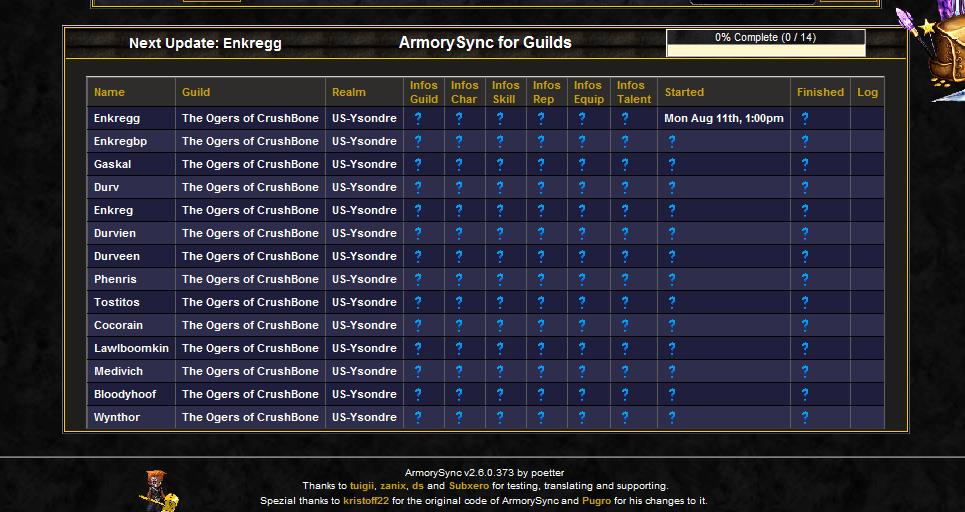The width and height of the screenshot is (965, 512).
Task: Click Infos Rep question mark in Phenris row
Action: pyautogui.click(x=541, y=279)
